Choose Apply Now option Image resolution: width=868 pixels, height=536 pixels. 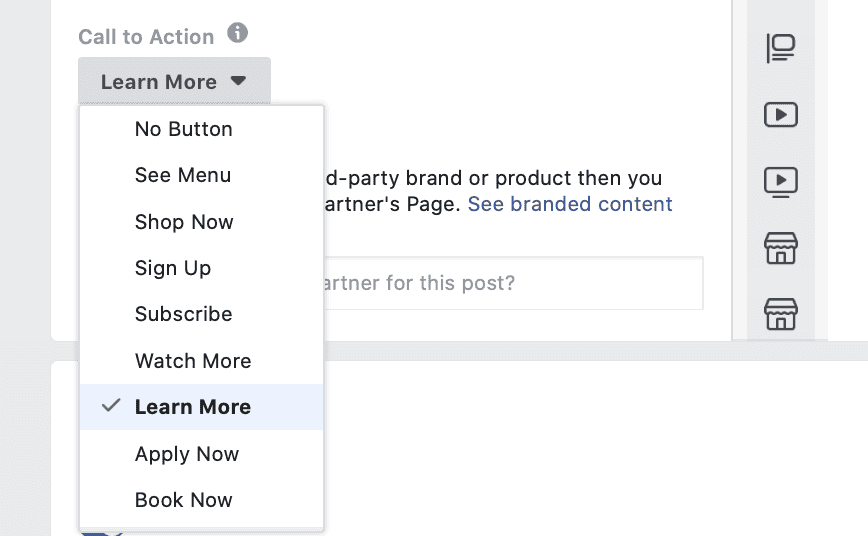point(202,453)
